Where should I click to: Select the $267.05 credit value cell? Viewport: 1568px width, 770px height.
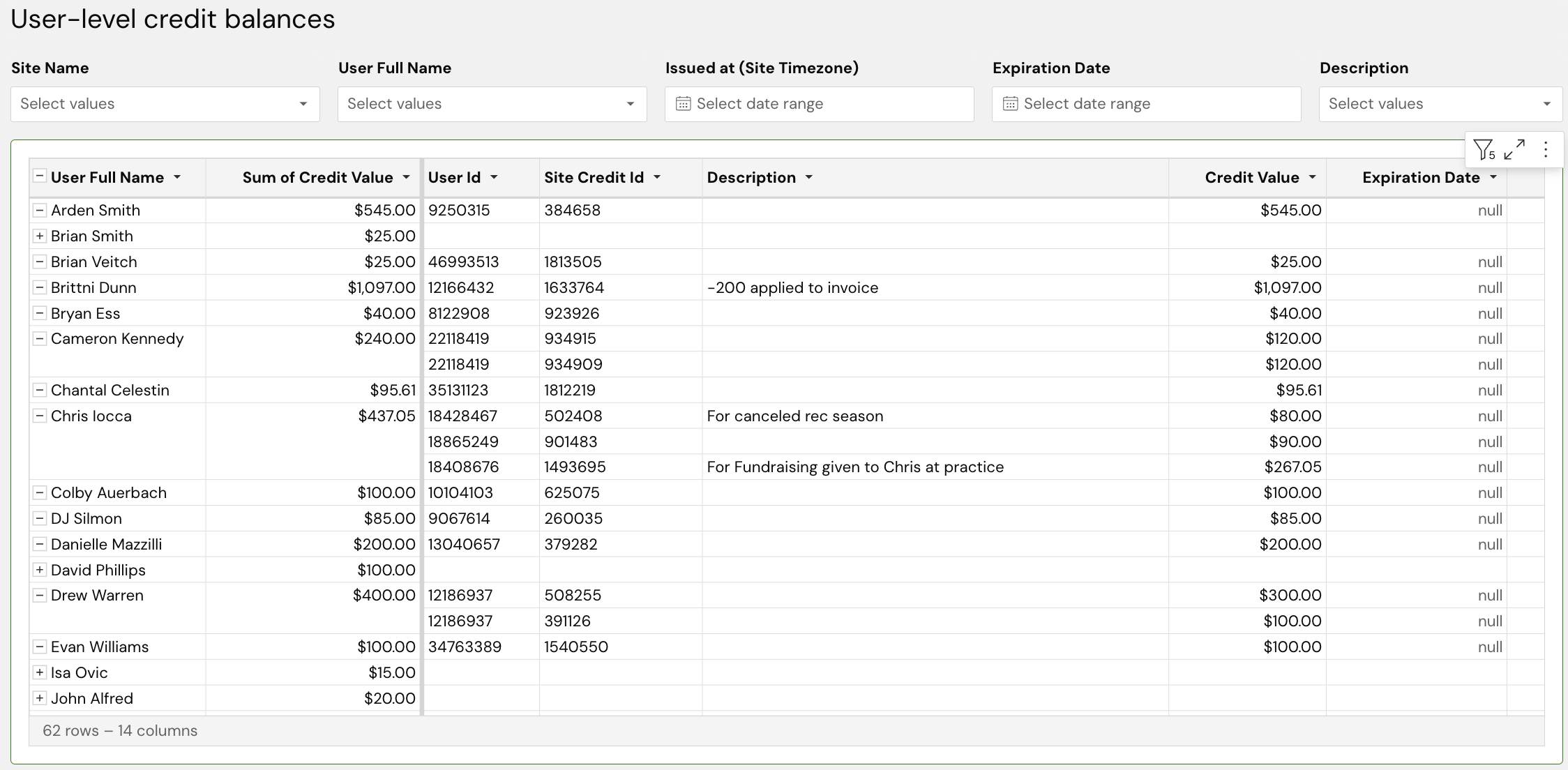tap(1247, 467)
